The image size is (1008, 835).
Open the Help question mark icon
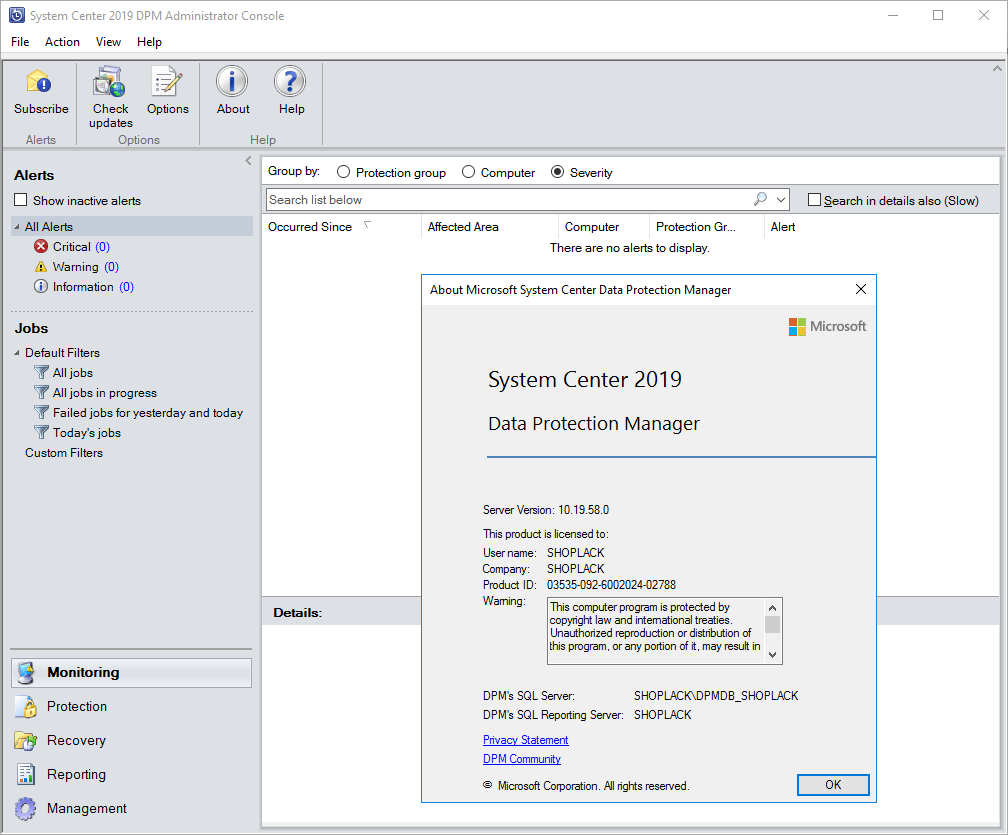(x=291, y=82)
